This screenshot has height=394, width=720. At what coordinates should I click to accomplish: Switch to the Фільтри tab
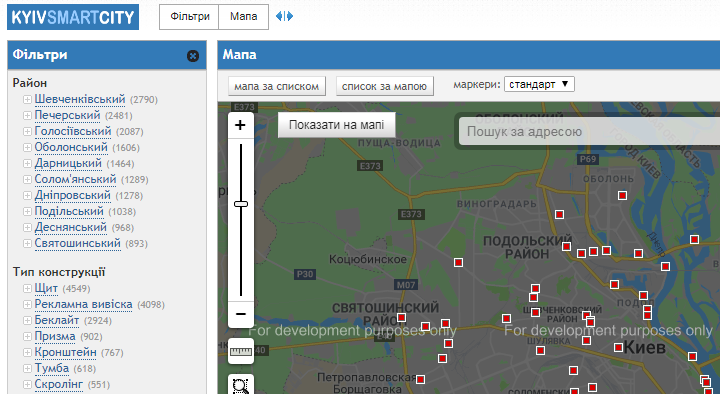[x=189, y=17]
